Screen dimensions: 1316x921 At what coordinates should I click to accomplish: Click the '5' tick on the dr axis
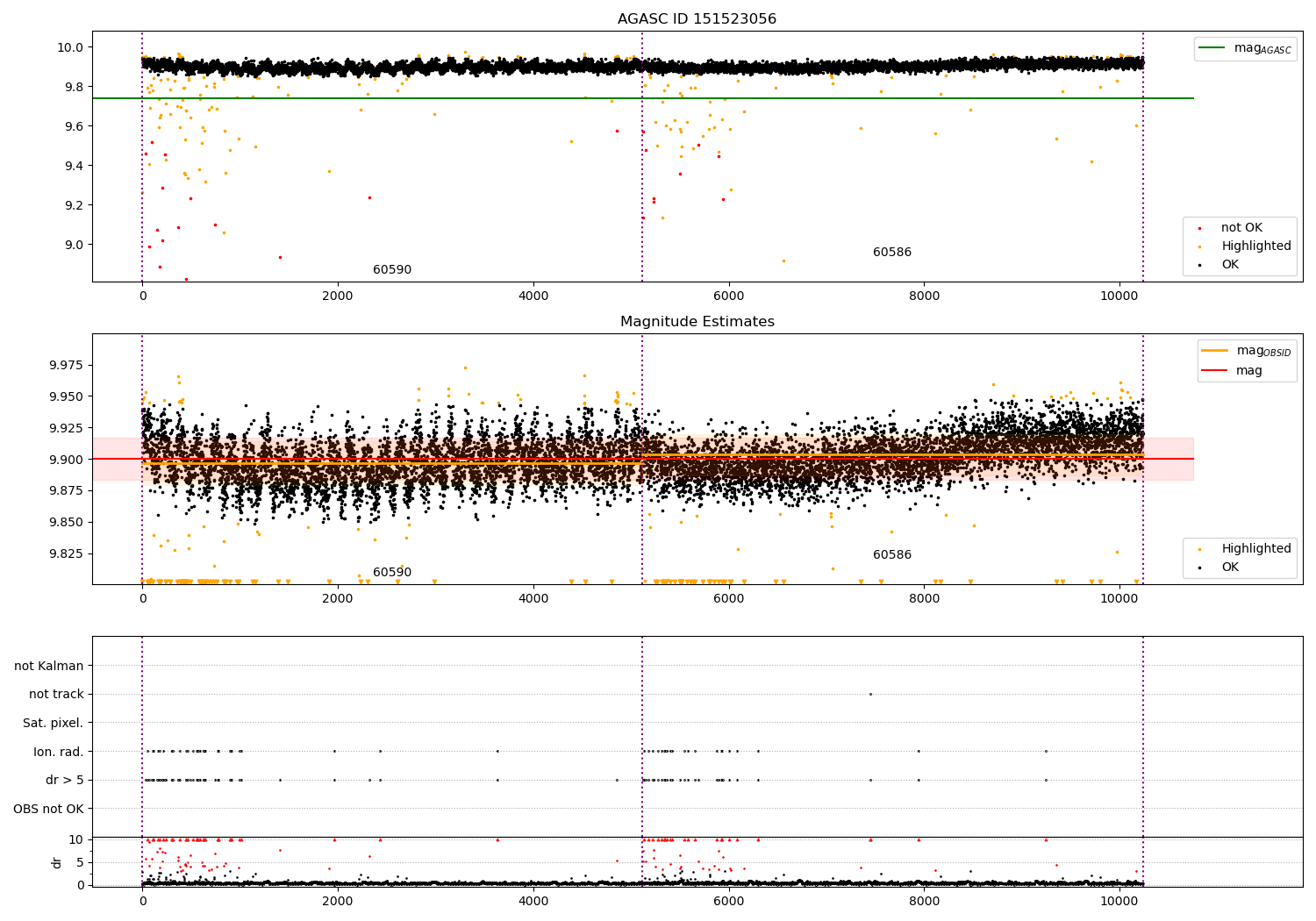pos(80,862)
